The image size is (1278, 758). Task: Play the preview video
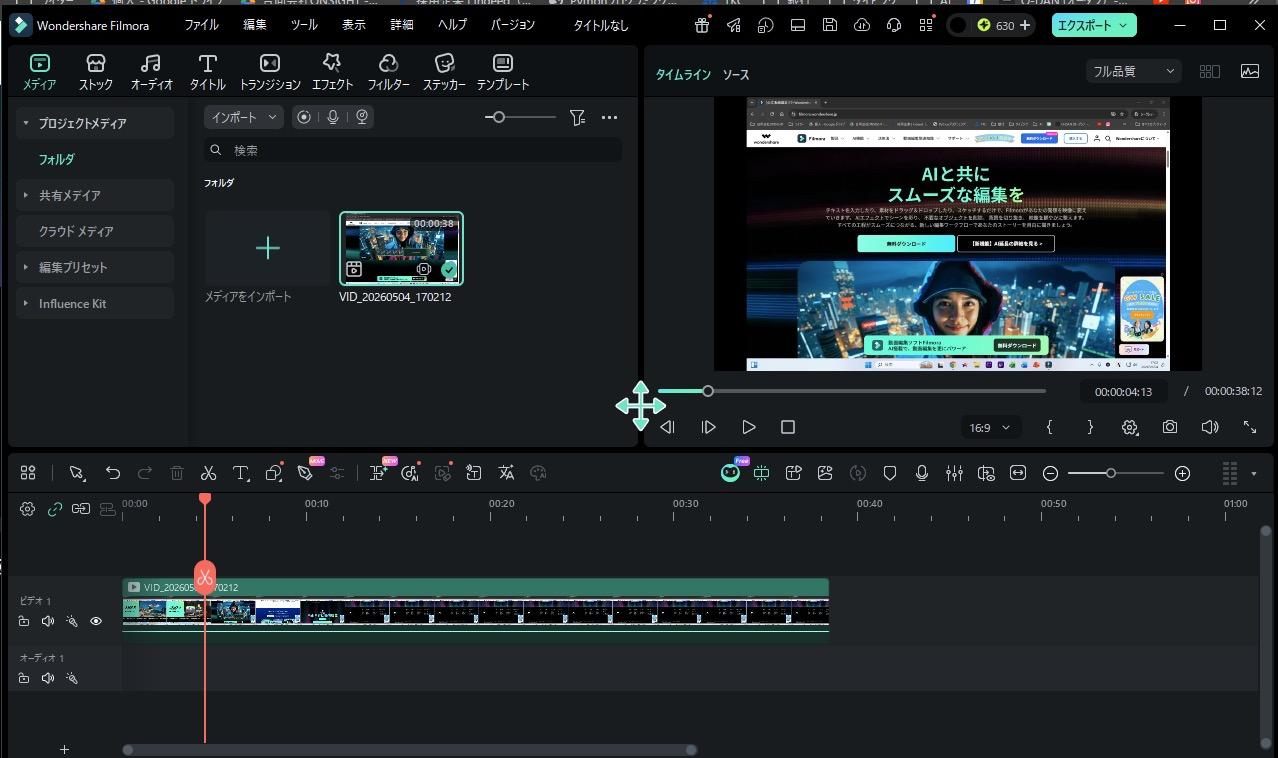pos(748,427)
